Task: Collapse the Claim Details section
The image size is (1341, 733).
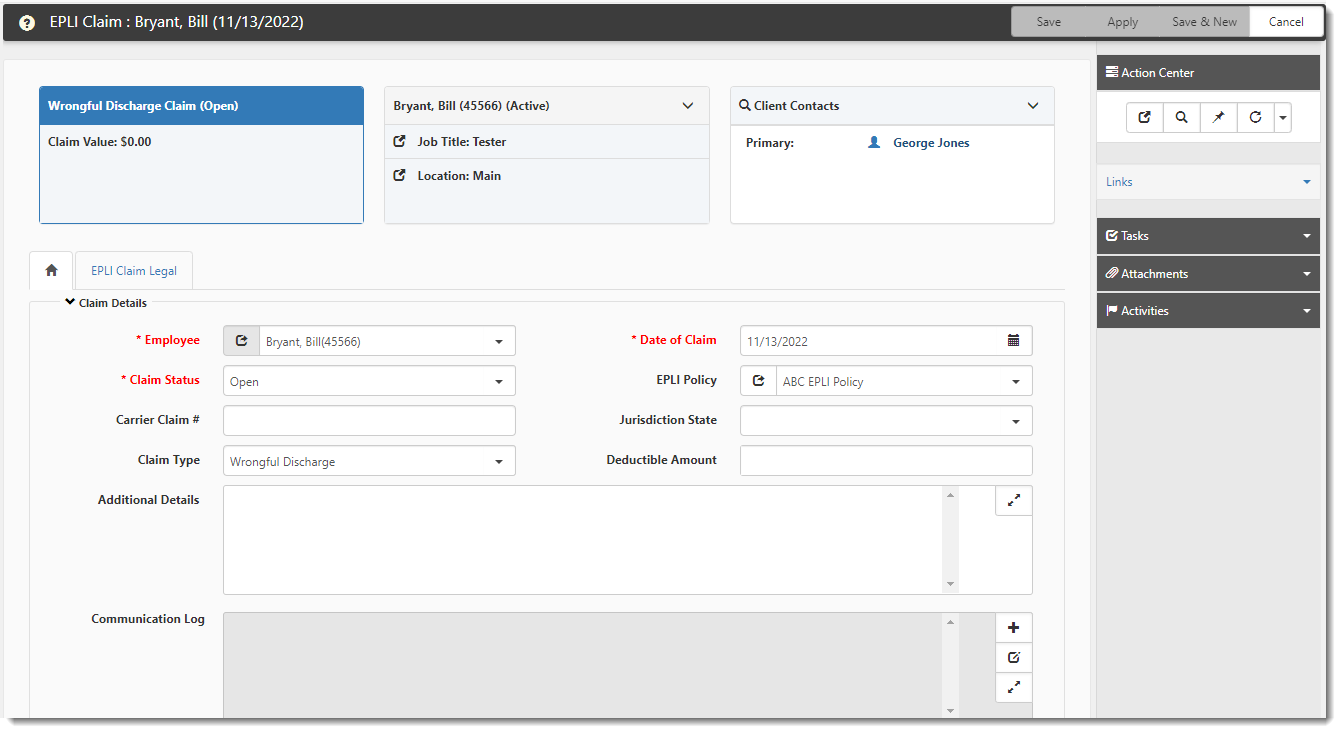Action: (x=69, y=301)
